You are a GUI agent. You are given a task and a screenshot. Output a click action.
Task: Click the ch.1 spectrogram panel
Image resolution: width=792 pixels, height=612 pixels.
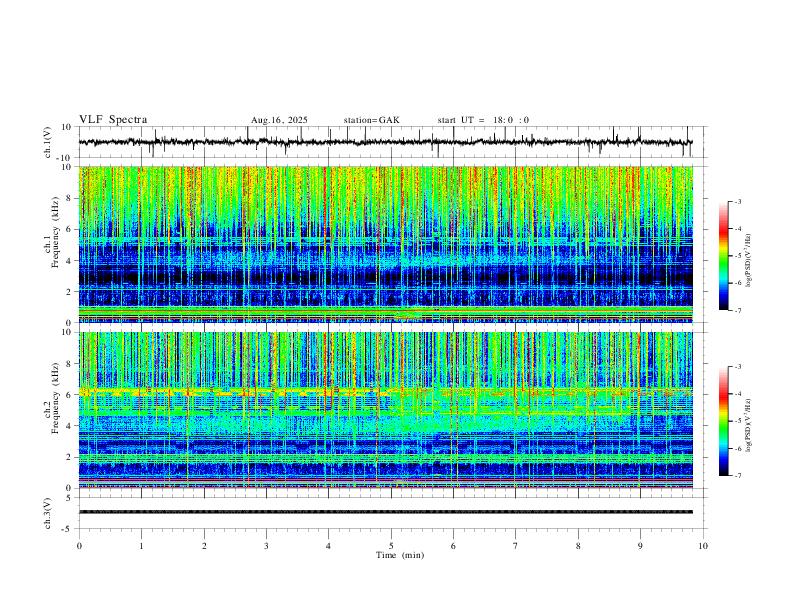click(x=385, y=244)
